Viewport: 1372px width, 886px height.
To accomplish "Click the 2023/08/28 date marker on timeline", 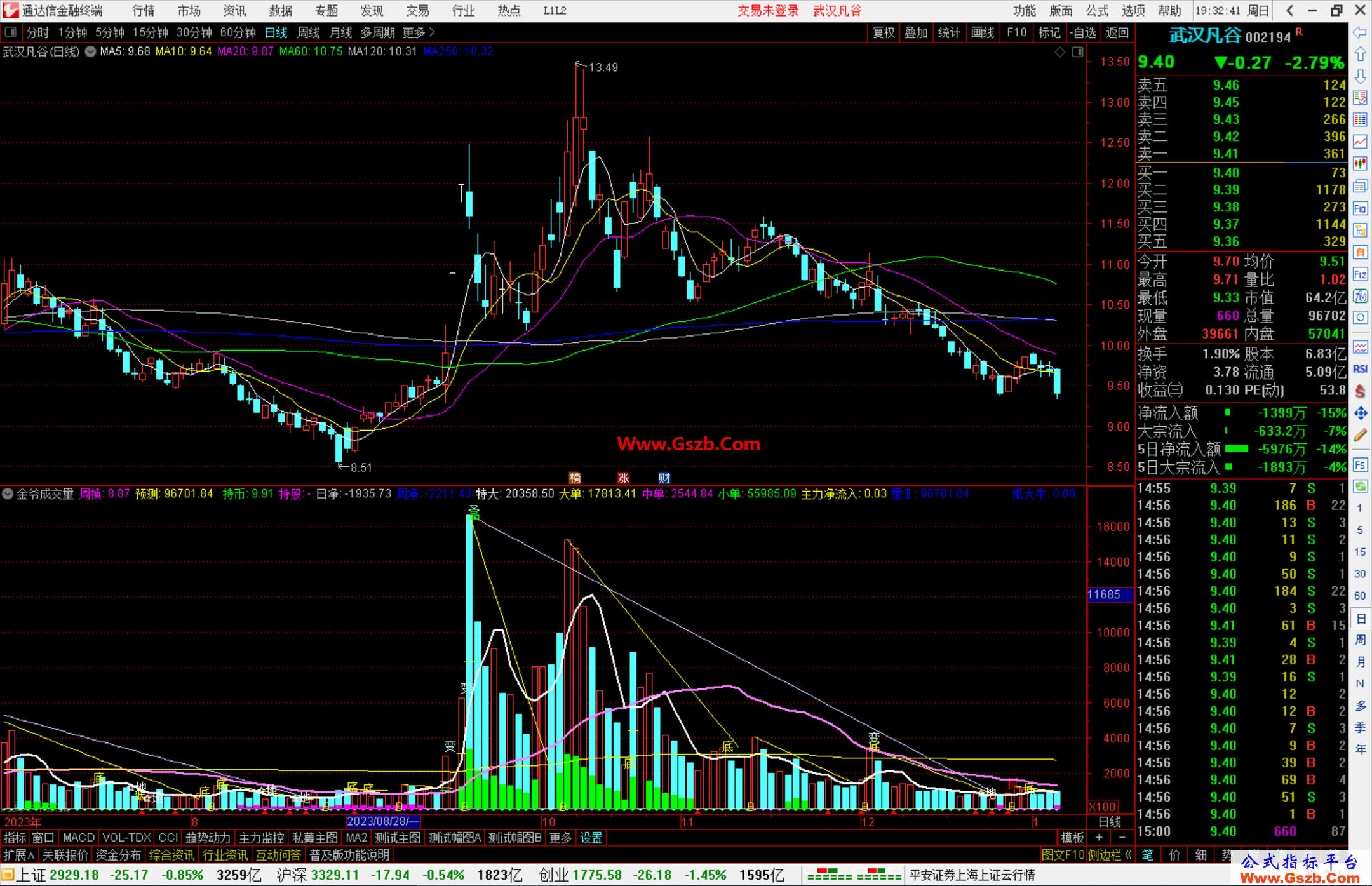I will pyautogui.click(x=383, y=822).
